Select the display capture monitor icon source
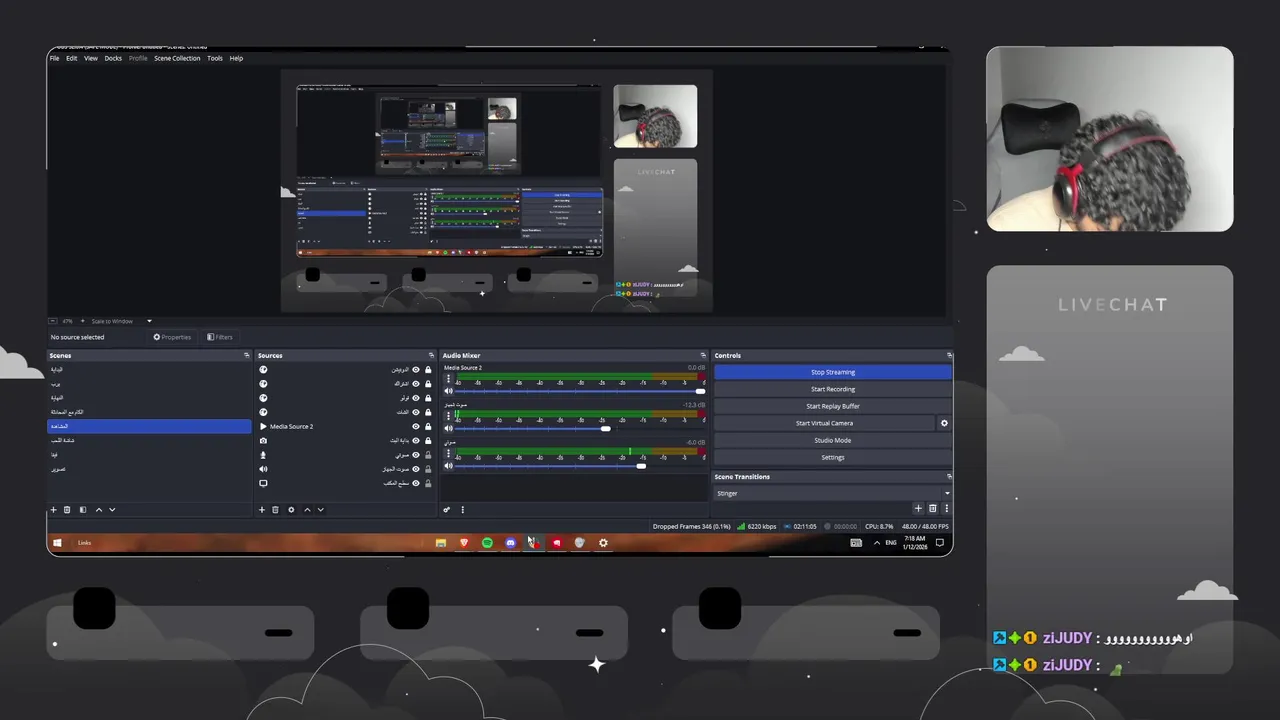The width and height of the screenshot is (1280, 720). tap(263, 483)
